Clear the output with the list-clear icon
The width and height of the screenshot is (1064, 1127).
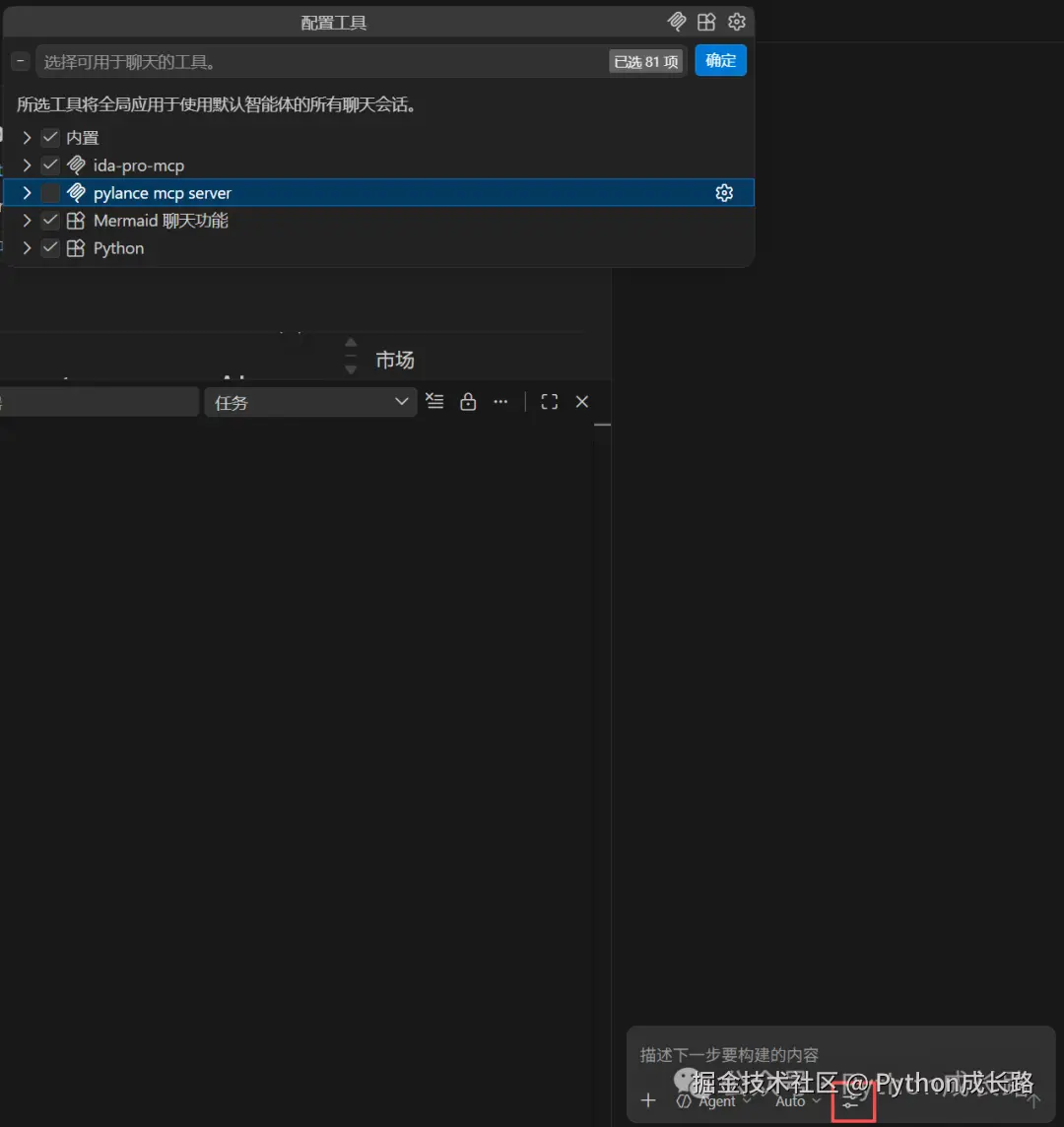coord(434,401)
